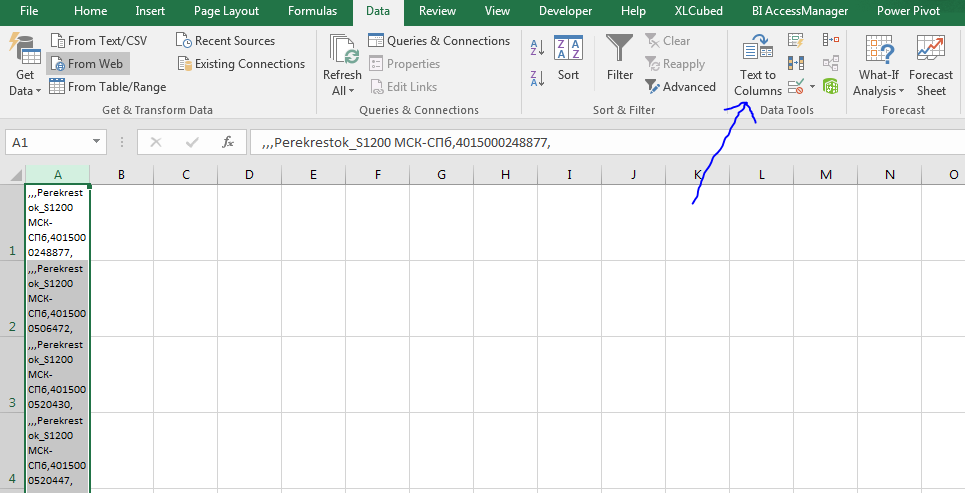
Task: Open the Relationships tool
Action: (x=831, y=63)
